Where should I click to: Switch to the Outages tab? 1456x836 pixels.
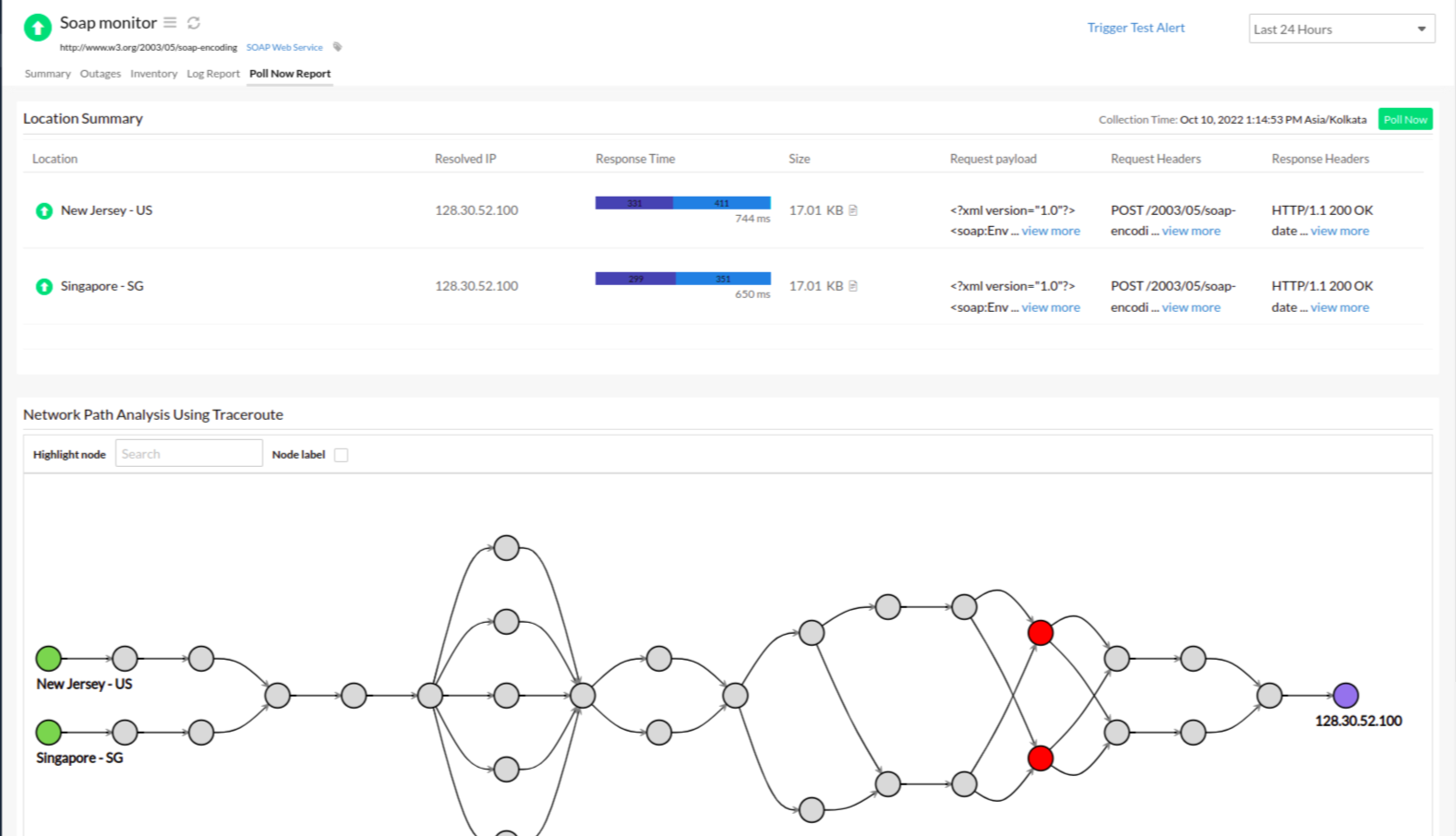click(100, 74)
